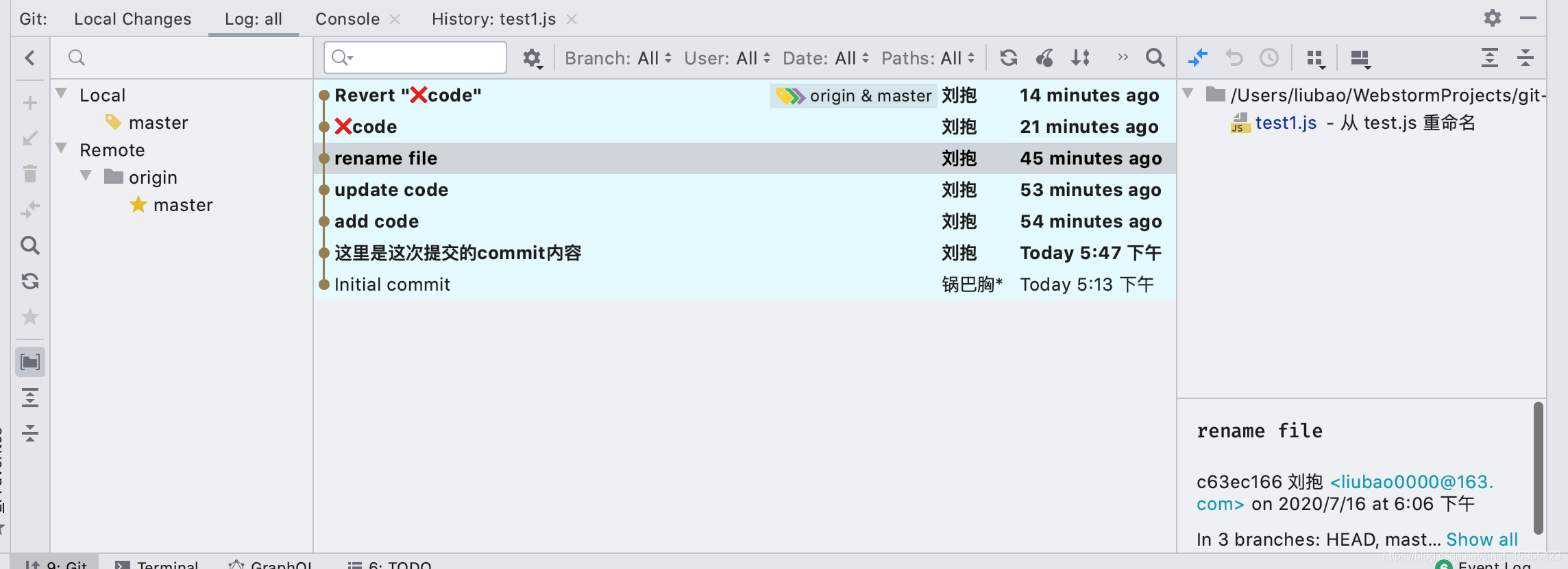
Task: Click the Show Diff arrows icon
Action: coord(1198,58)
